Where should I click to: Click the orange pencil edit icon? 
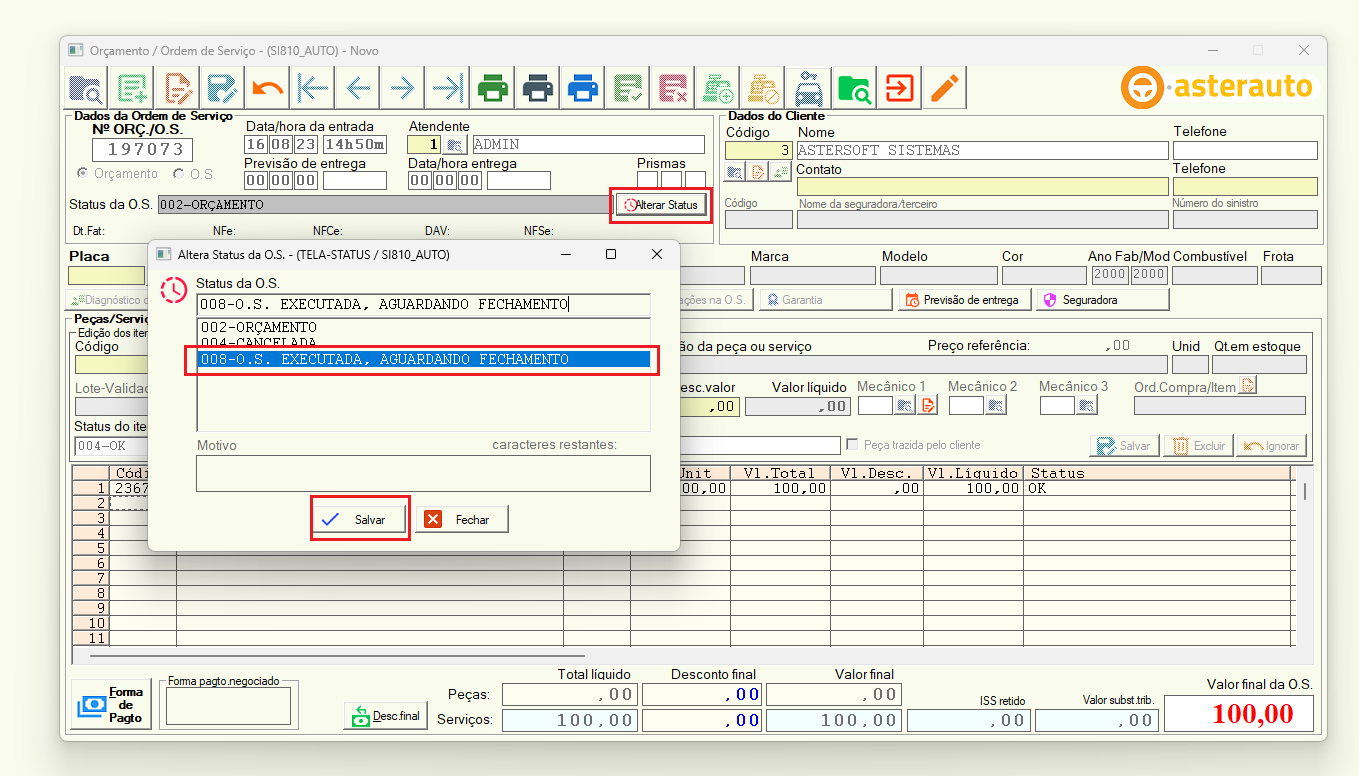tap(944, 89)
